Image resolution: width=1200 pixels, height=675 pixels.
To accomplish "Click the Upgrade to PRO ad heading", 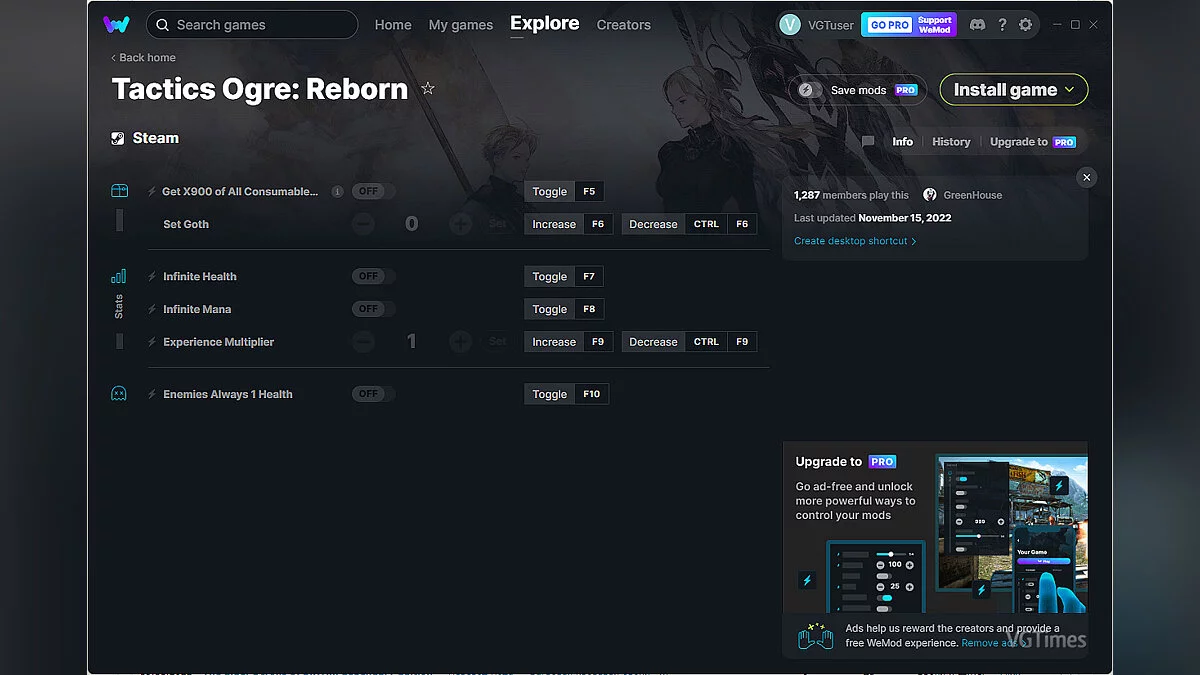I will [846, 462].
